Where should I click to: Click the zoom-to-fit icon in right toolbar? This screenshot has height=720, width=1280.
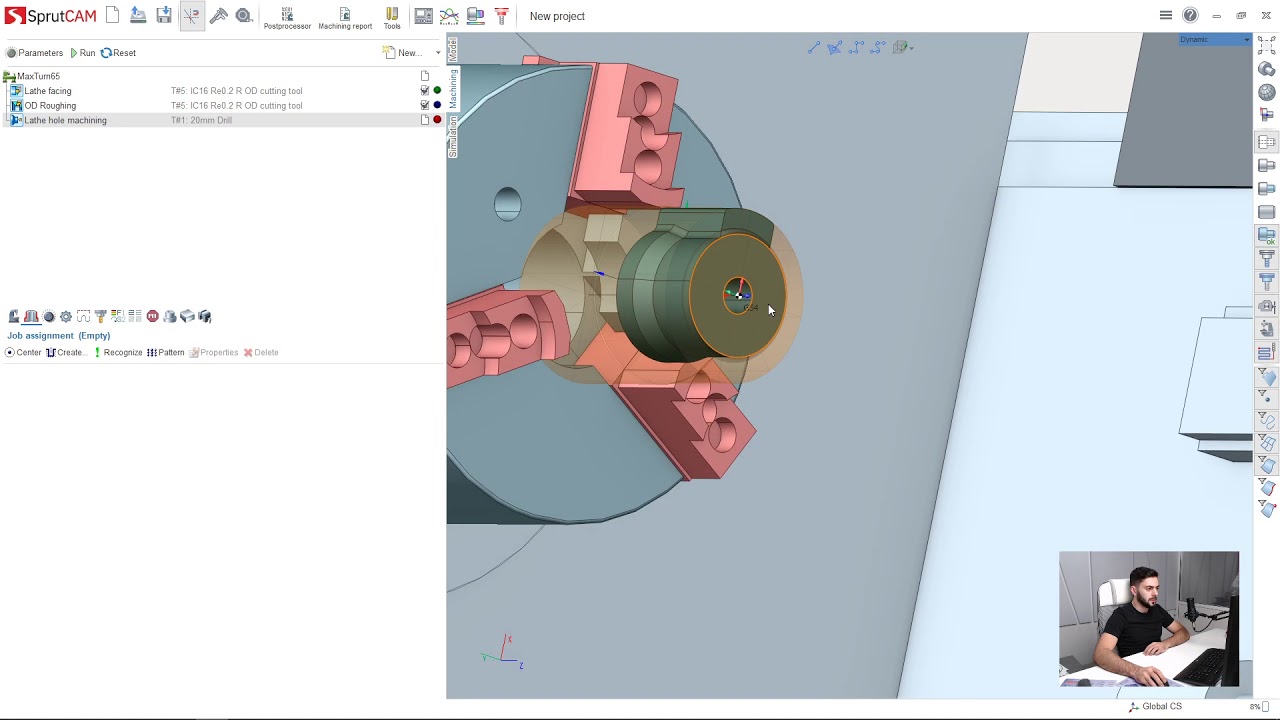click(x=1266, y=45)
